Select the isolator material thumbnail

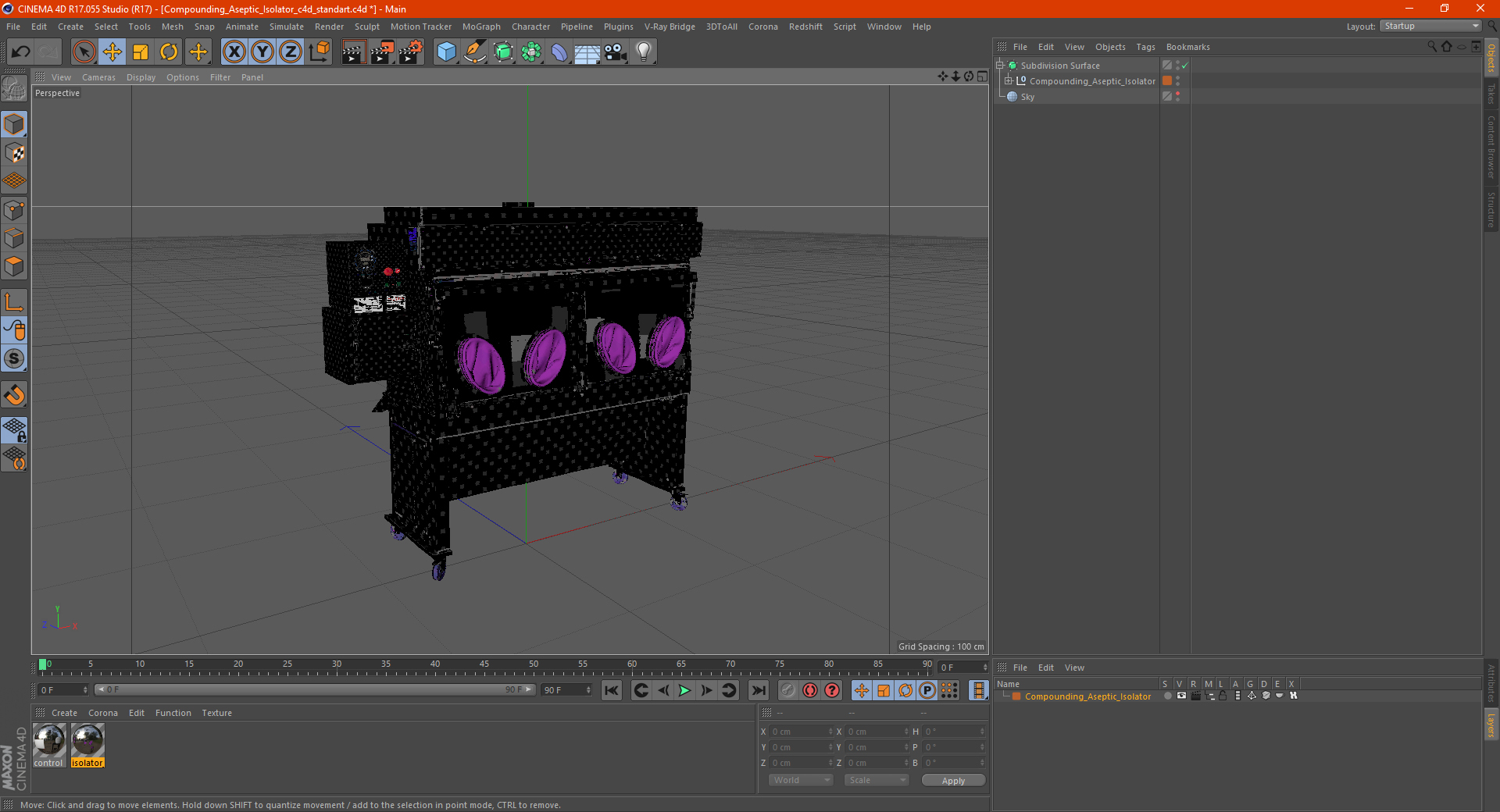(87, 740)
